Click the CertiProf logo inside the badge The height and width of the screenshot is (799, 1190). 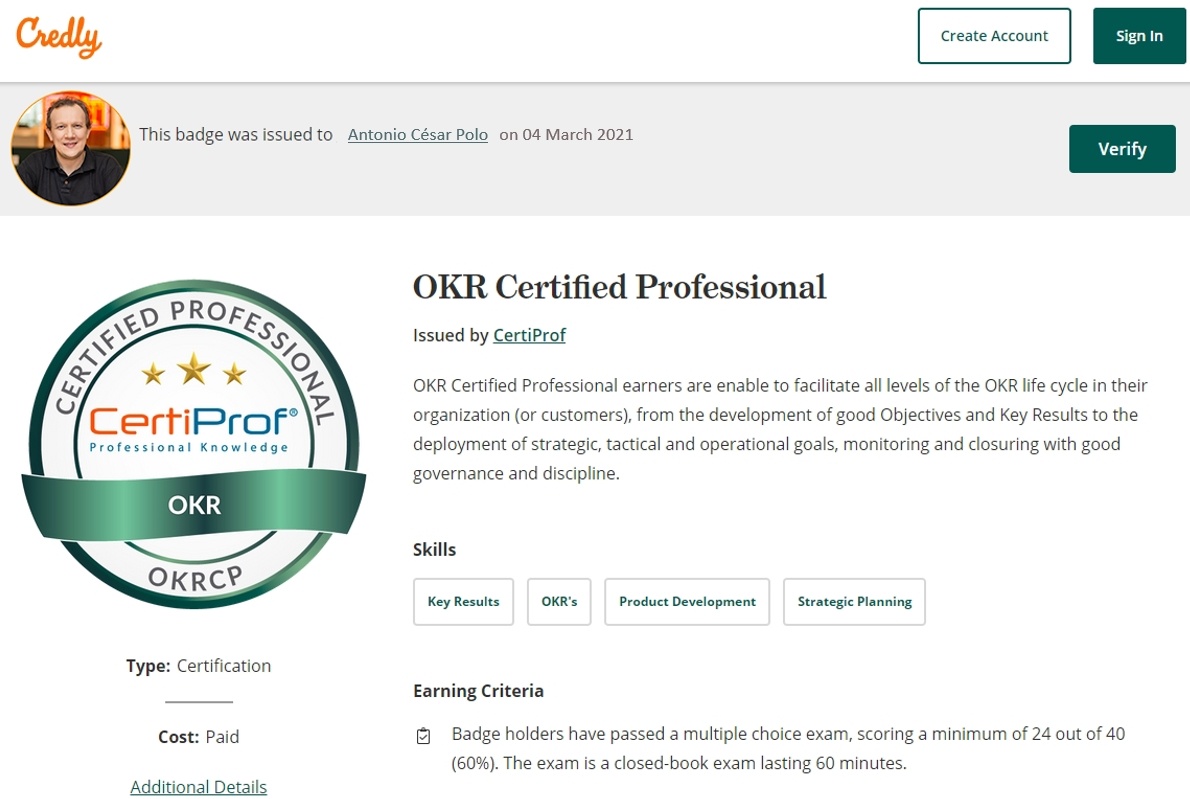(x=194, y=427)
